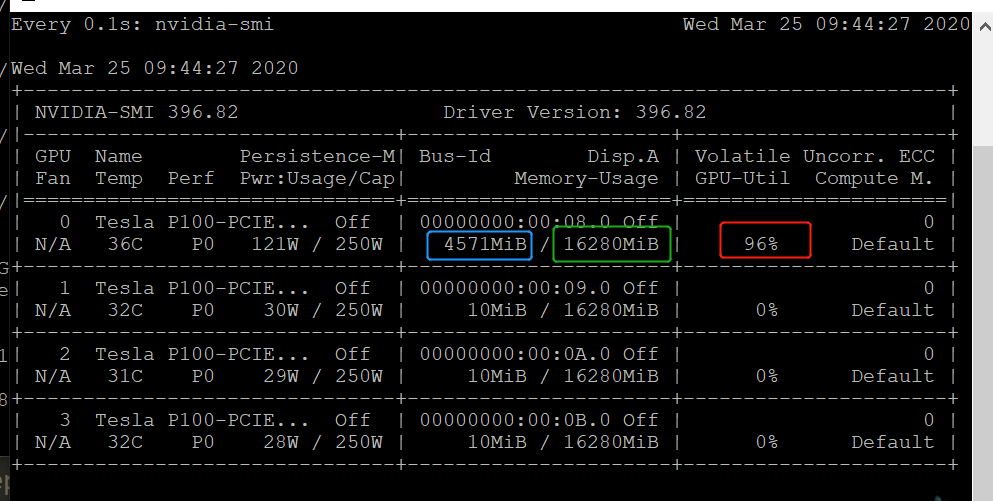Select GPU 2's "Tesla P100-PCIE..." name
This screenshot has height=501, width=993.
(x=202, y=354)
